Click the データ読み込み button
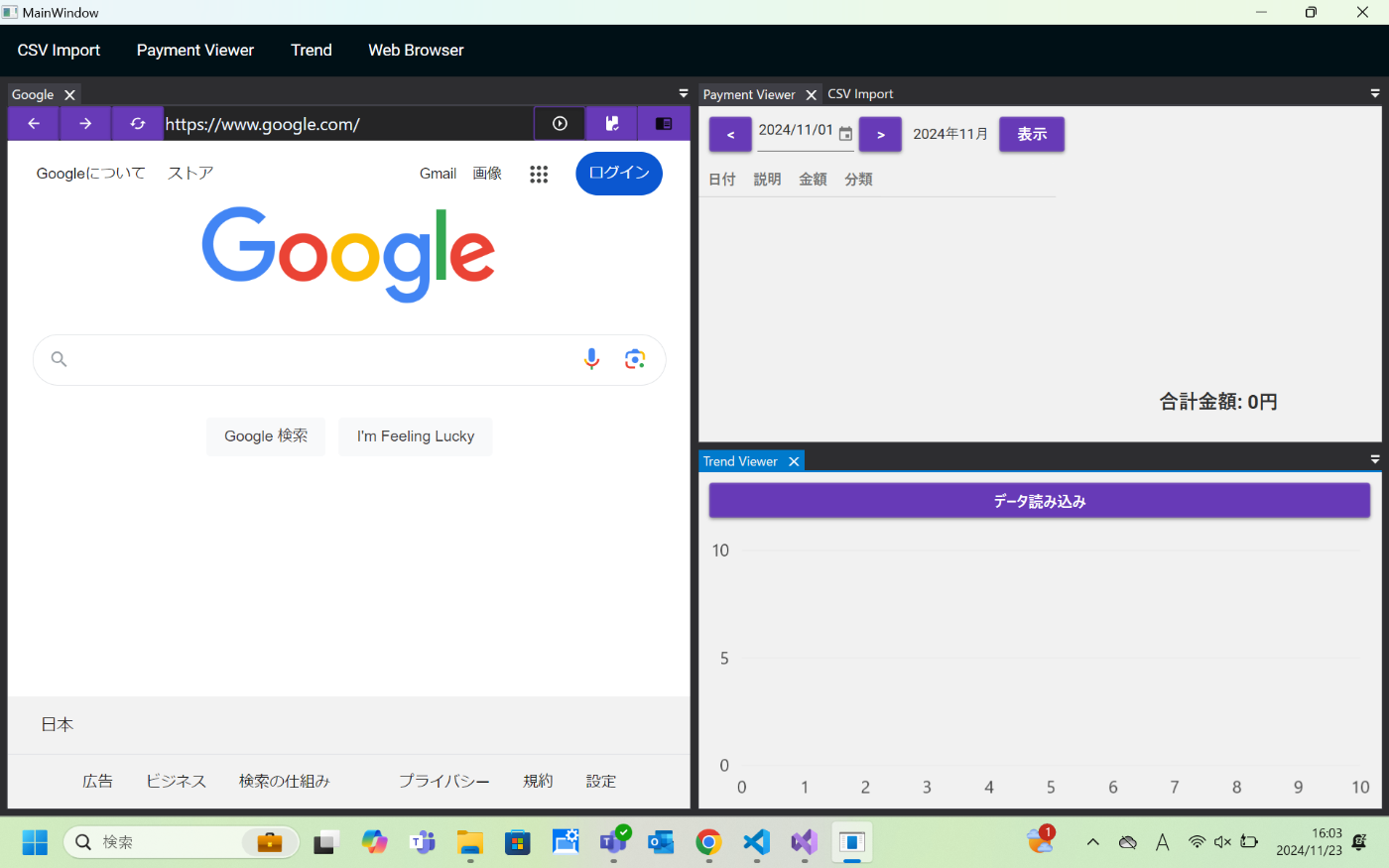 (1039, 501)
